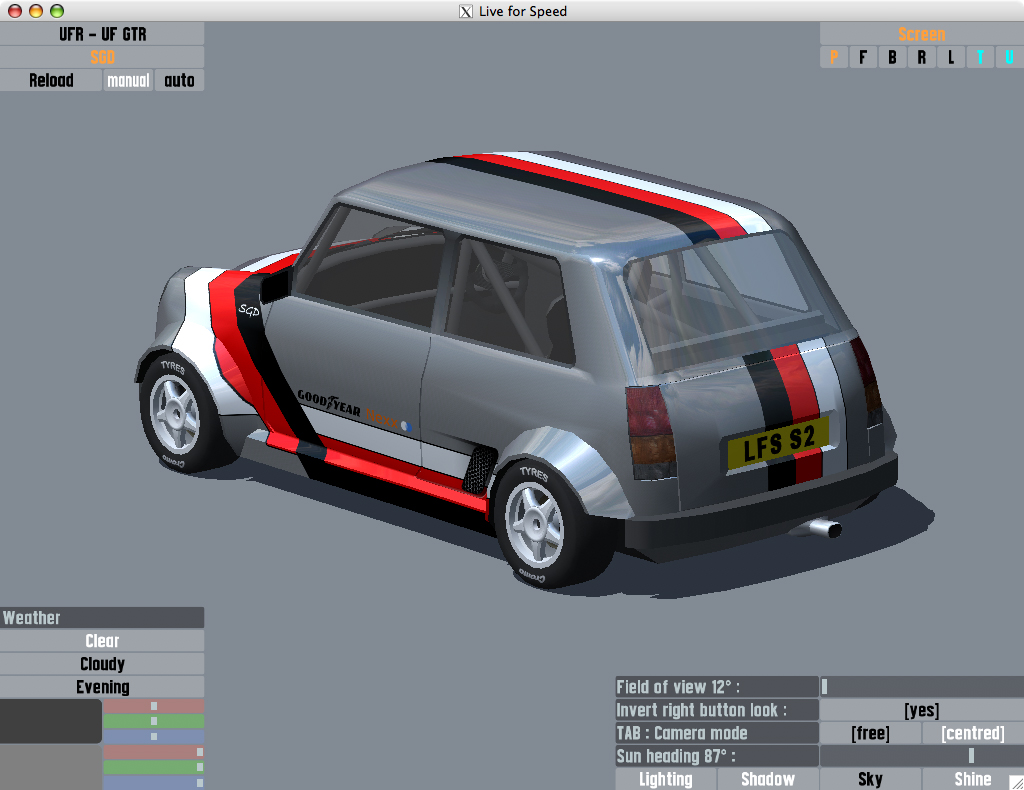
Task: Select the SGD skin name button
Action: (102, 57)
